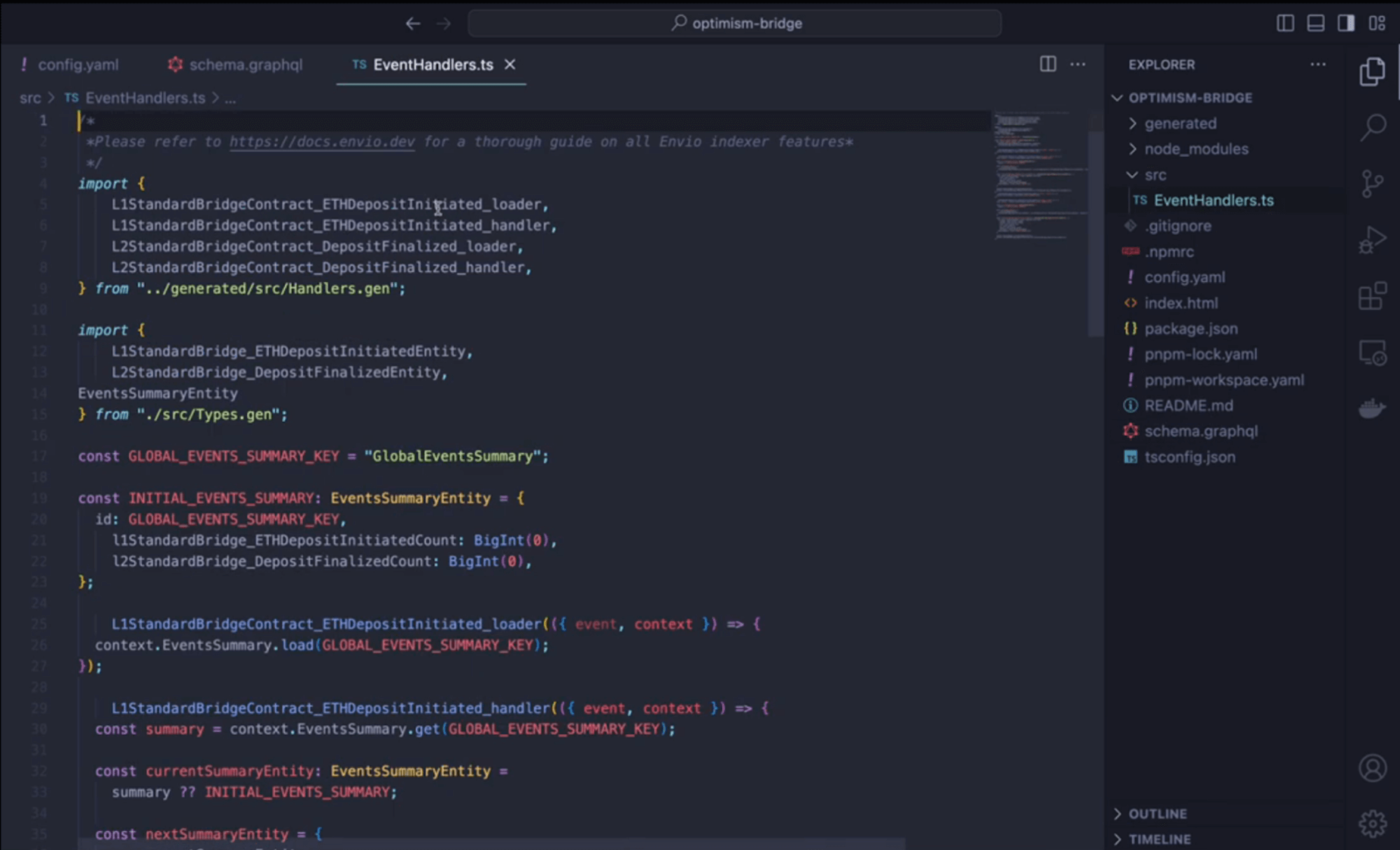Image resolution: width=1400 pixels, height=850 pixels.
Task: Open the Extensions view
Action: pos(1373,297)
